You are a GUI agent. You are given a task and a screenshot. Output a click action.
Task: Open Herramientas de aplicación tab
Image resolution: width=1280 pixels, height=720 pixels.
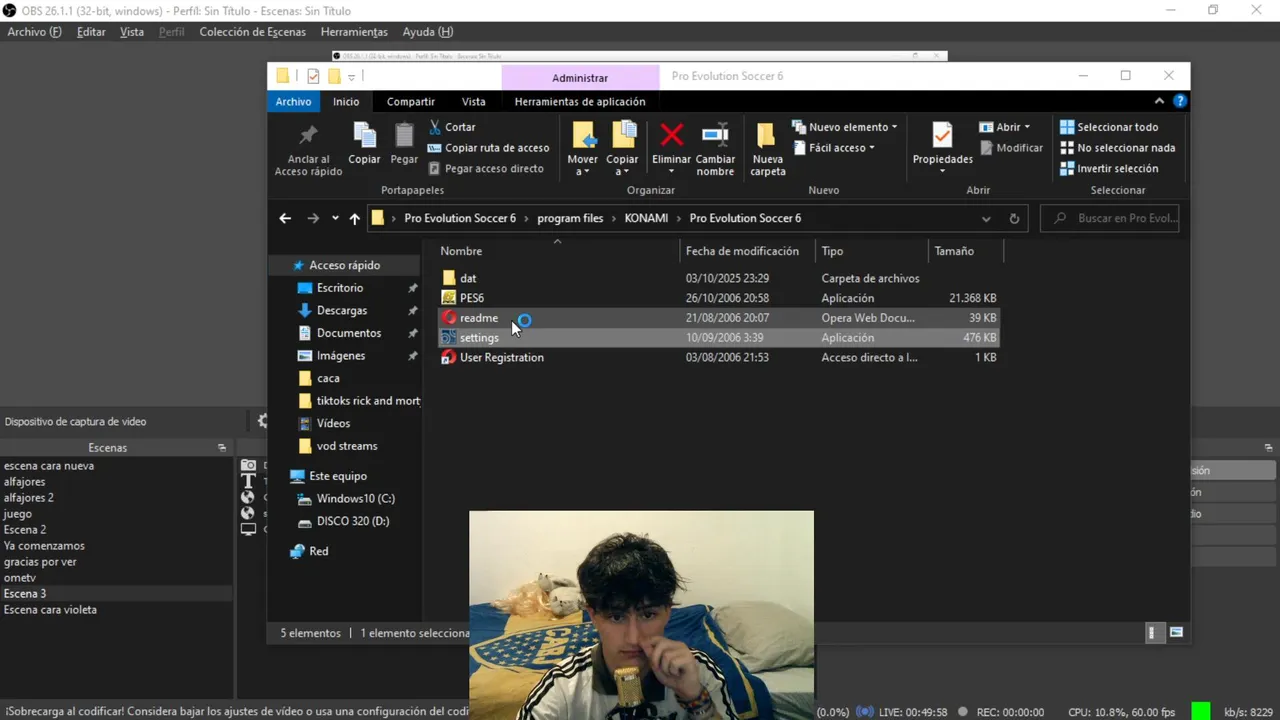(580, 101)
